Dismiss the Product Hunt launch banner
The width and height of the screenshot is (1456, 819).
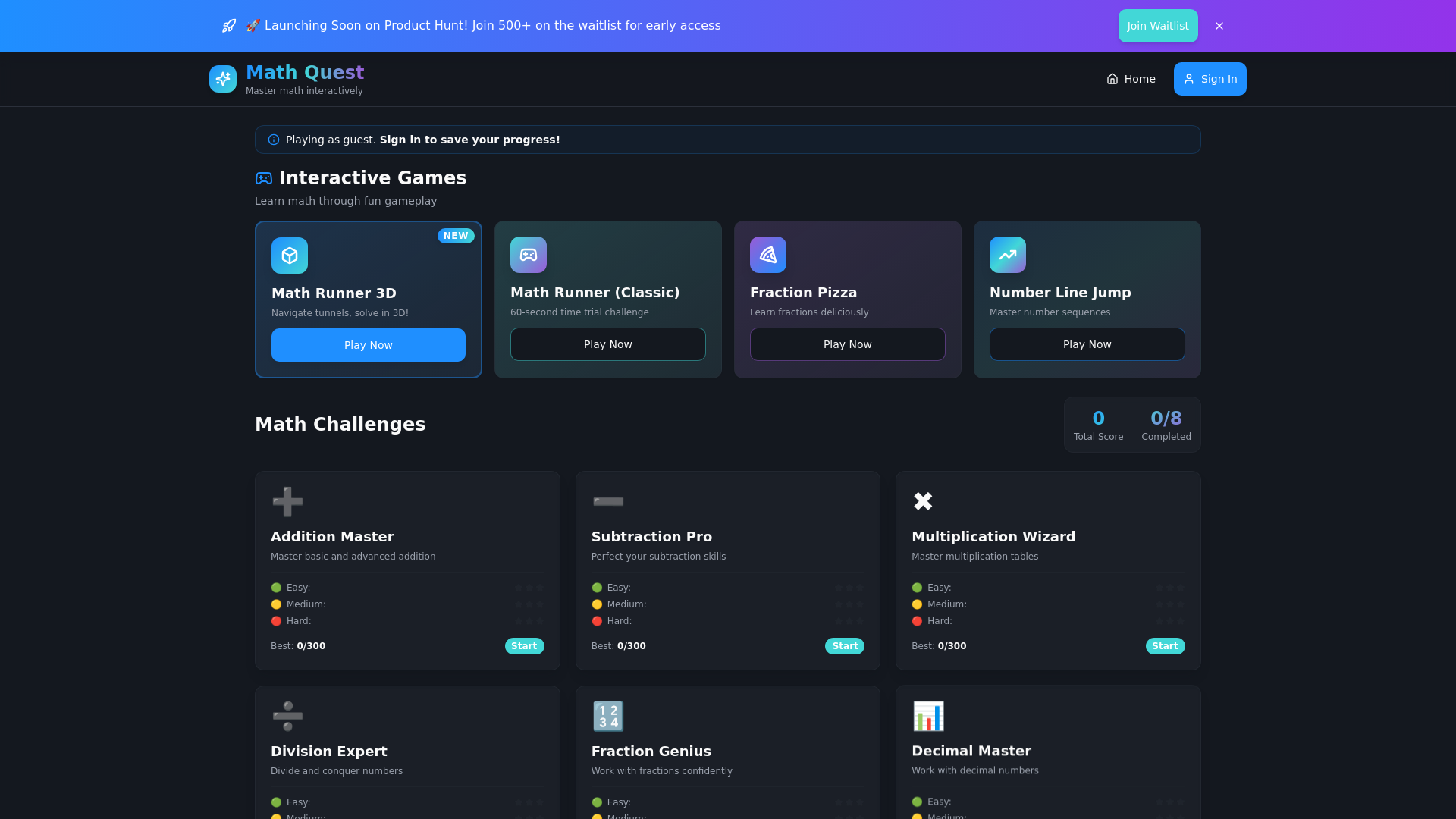1219,26
